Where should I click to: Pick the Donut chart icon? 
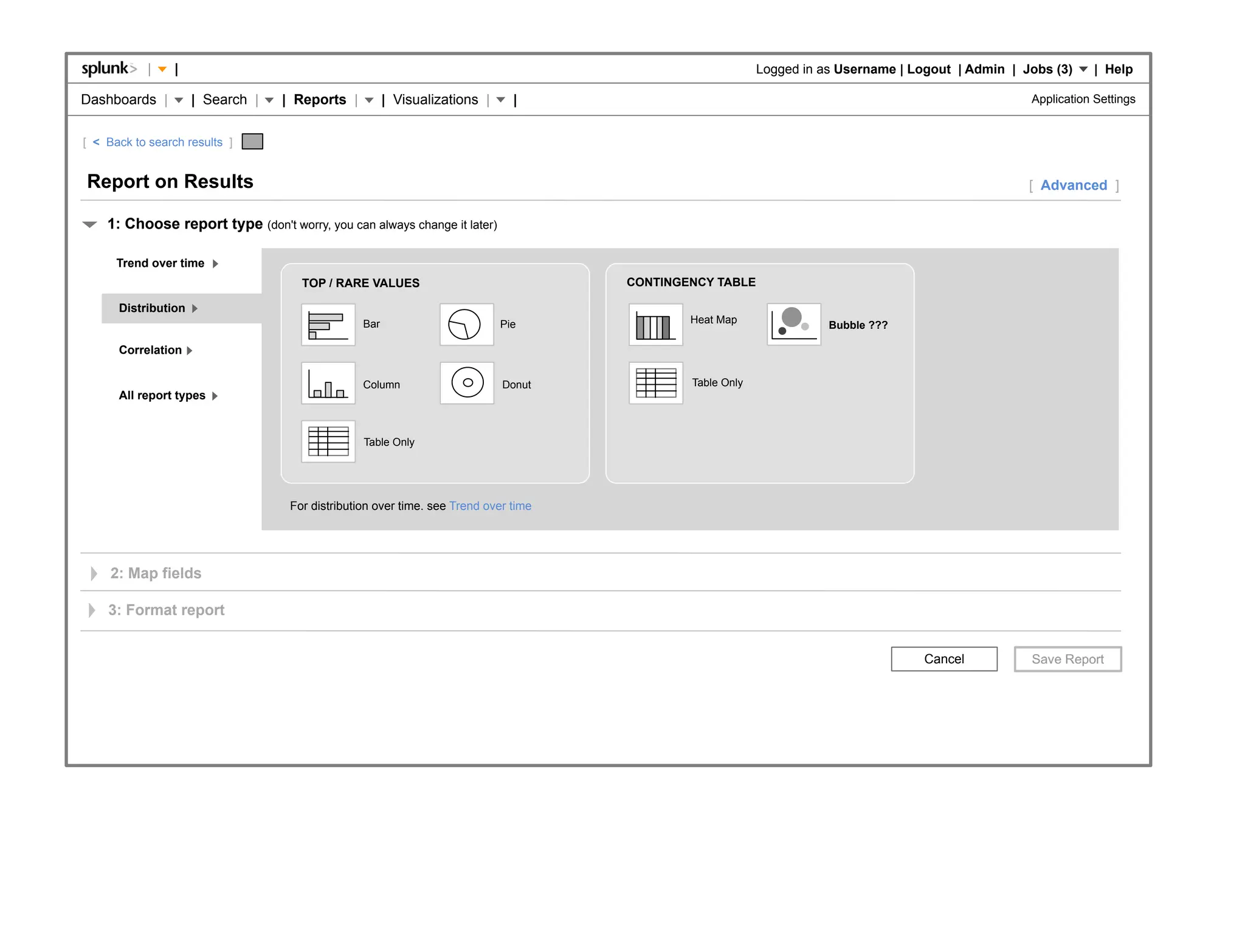point(466,383)
